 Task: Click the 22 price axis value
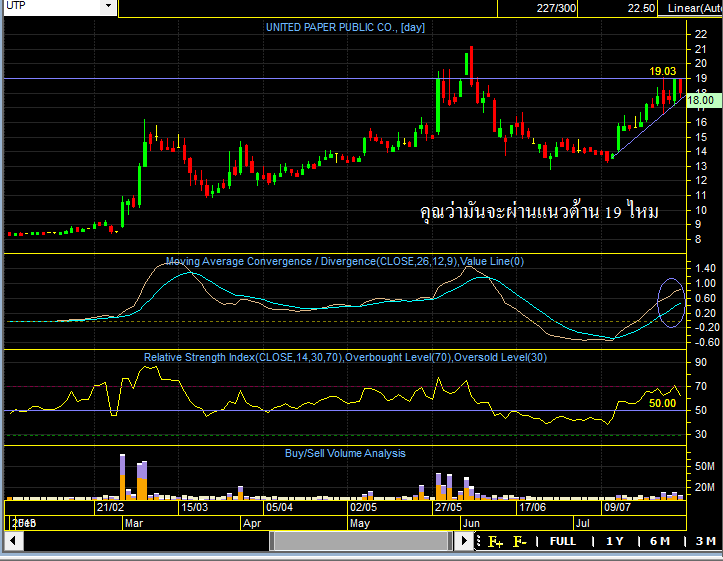click(x=701, y=34)
